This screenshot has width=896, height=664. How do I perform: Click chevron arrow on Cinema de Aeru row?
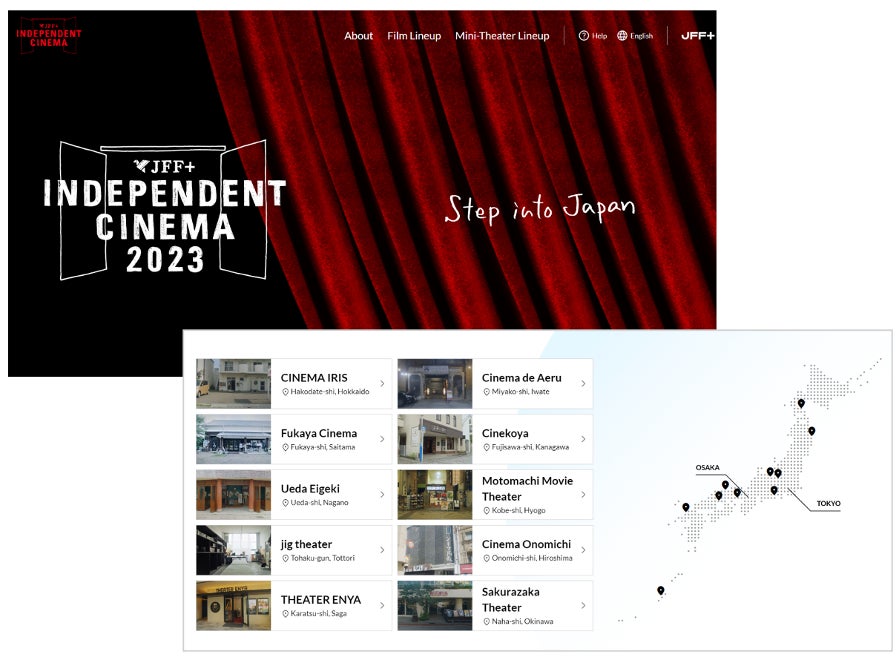point(583,383)
